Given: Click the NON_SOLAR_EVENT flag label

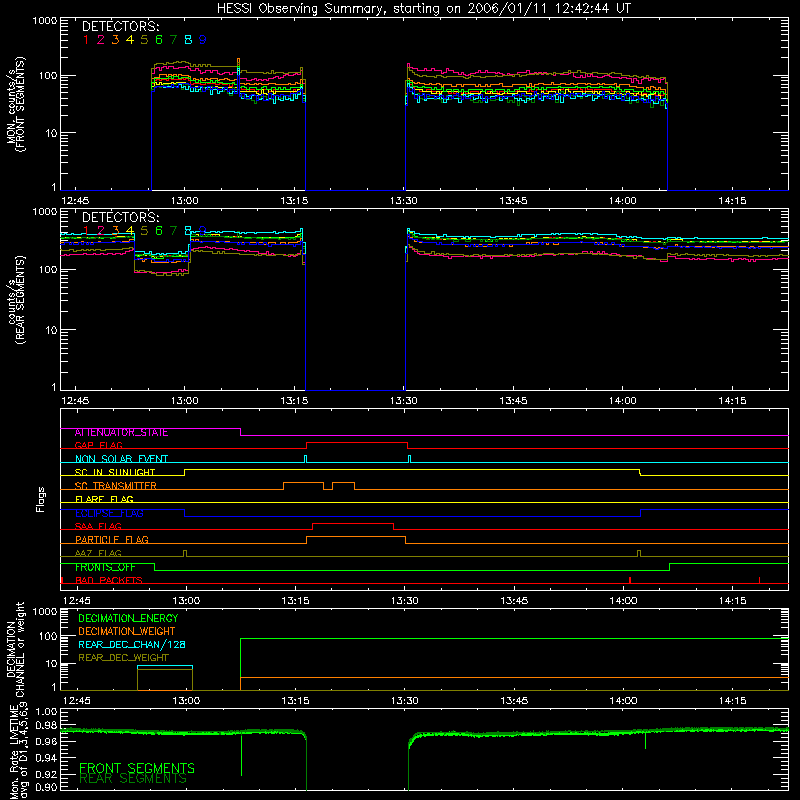Looking at the screenshot, I should [121, 459].
